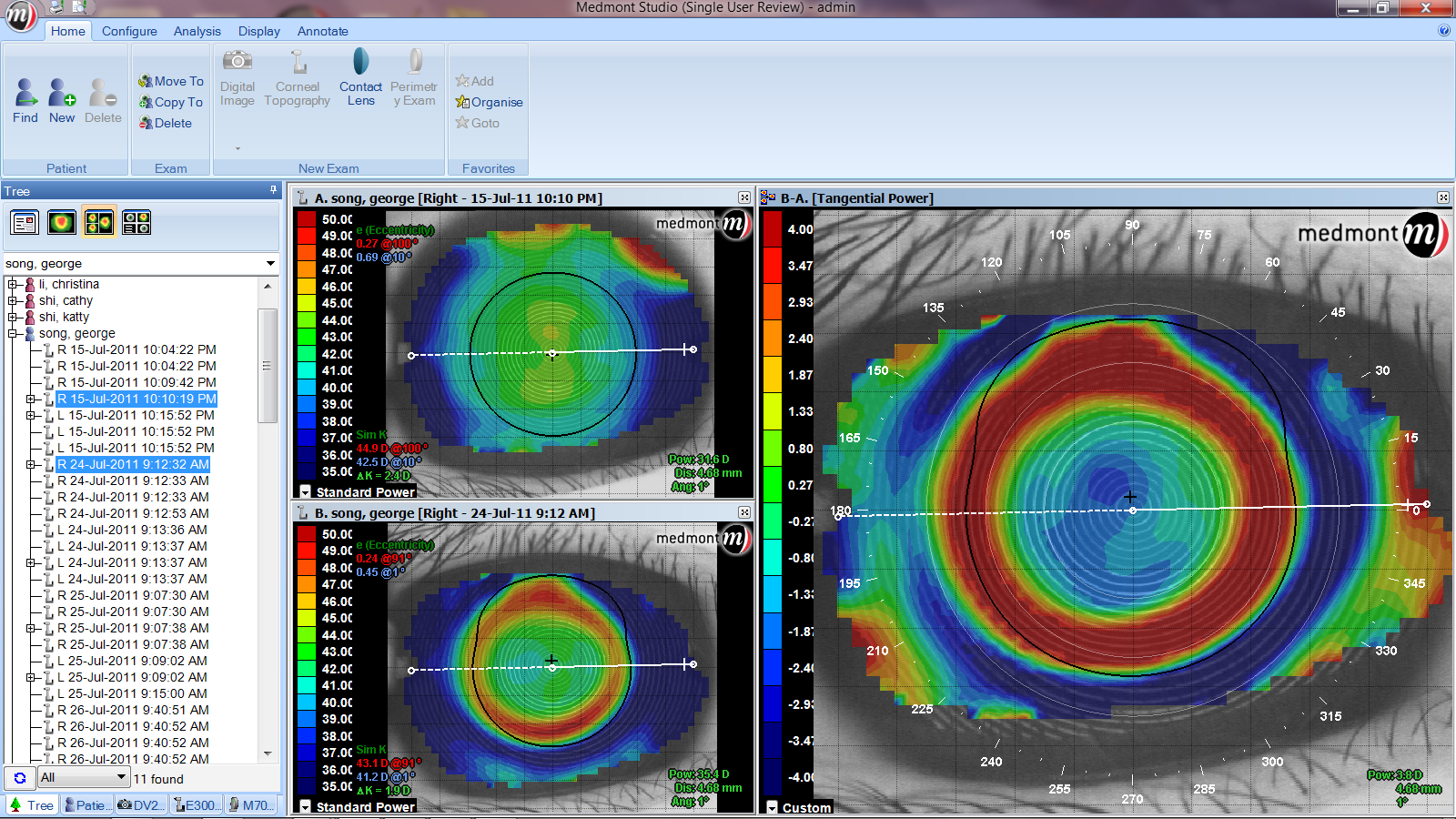Select exam L 24-Jul-2011 9:13:36 AM
The width and height of the screenshot is (1456, 819).
pyautogui.click(x=132, y=530)
